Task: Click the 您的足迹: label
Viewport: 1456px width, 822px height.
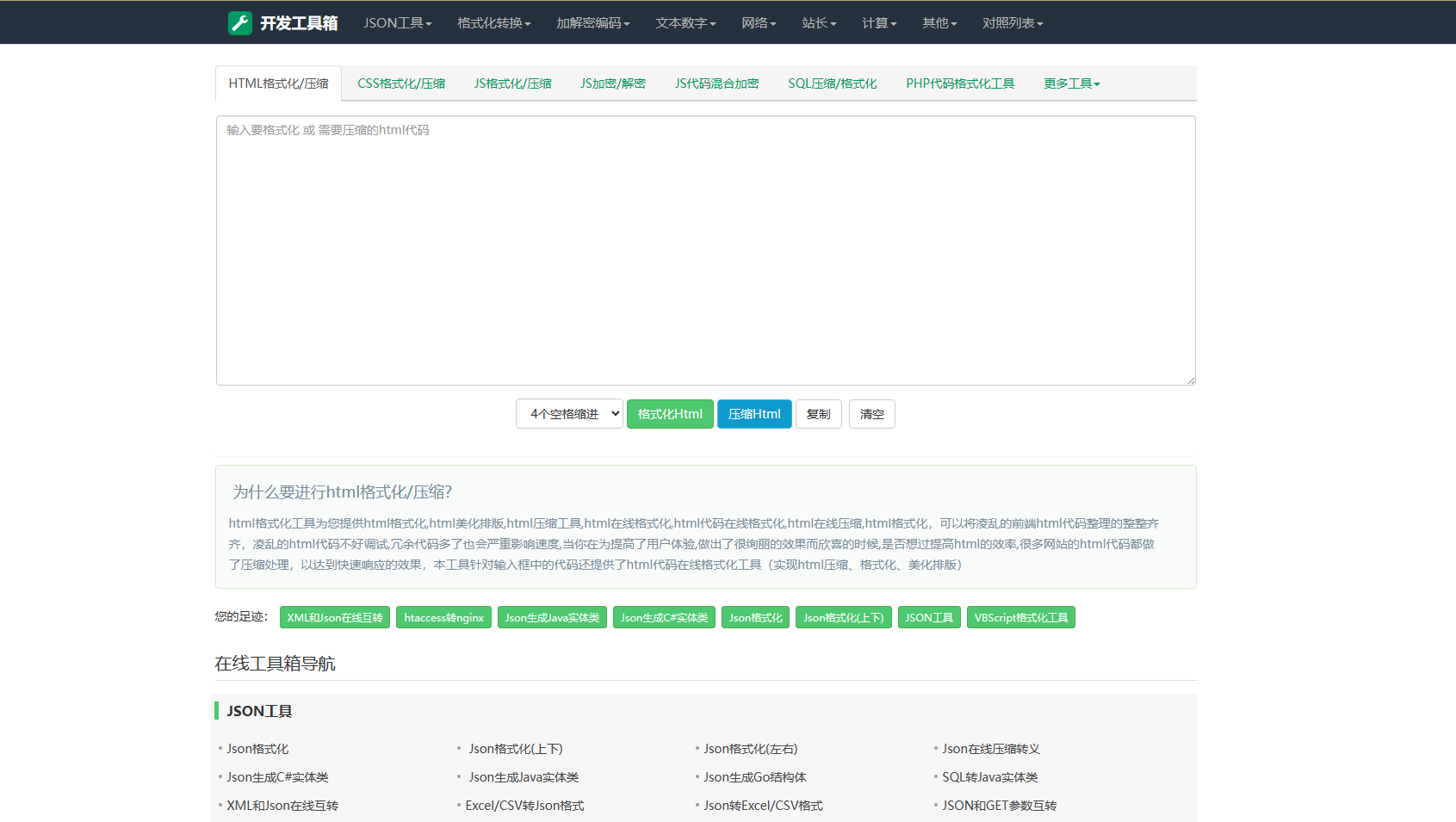Action: pos(242,616)
